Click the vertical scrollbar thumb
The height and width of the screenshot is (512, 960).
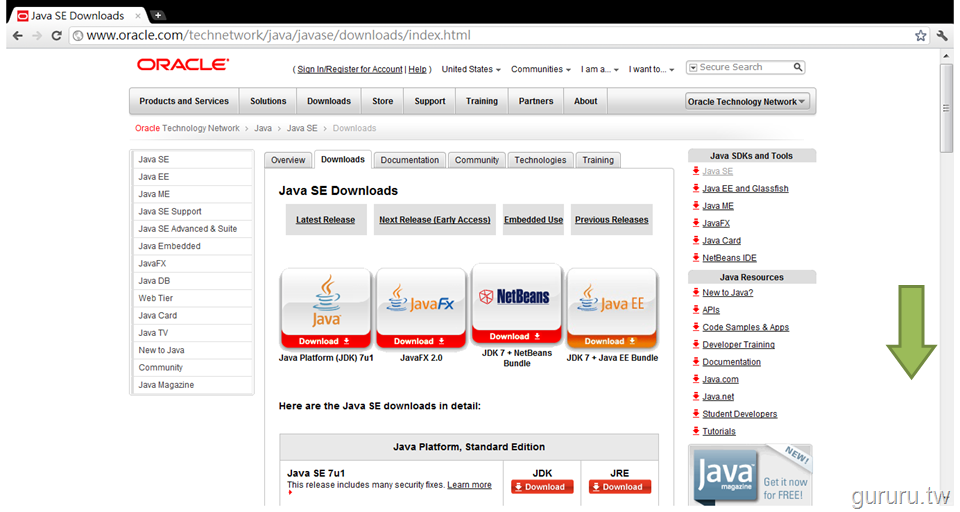pos(947,108)
